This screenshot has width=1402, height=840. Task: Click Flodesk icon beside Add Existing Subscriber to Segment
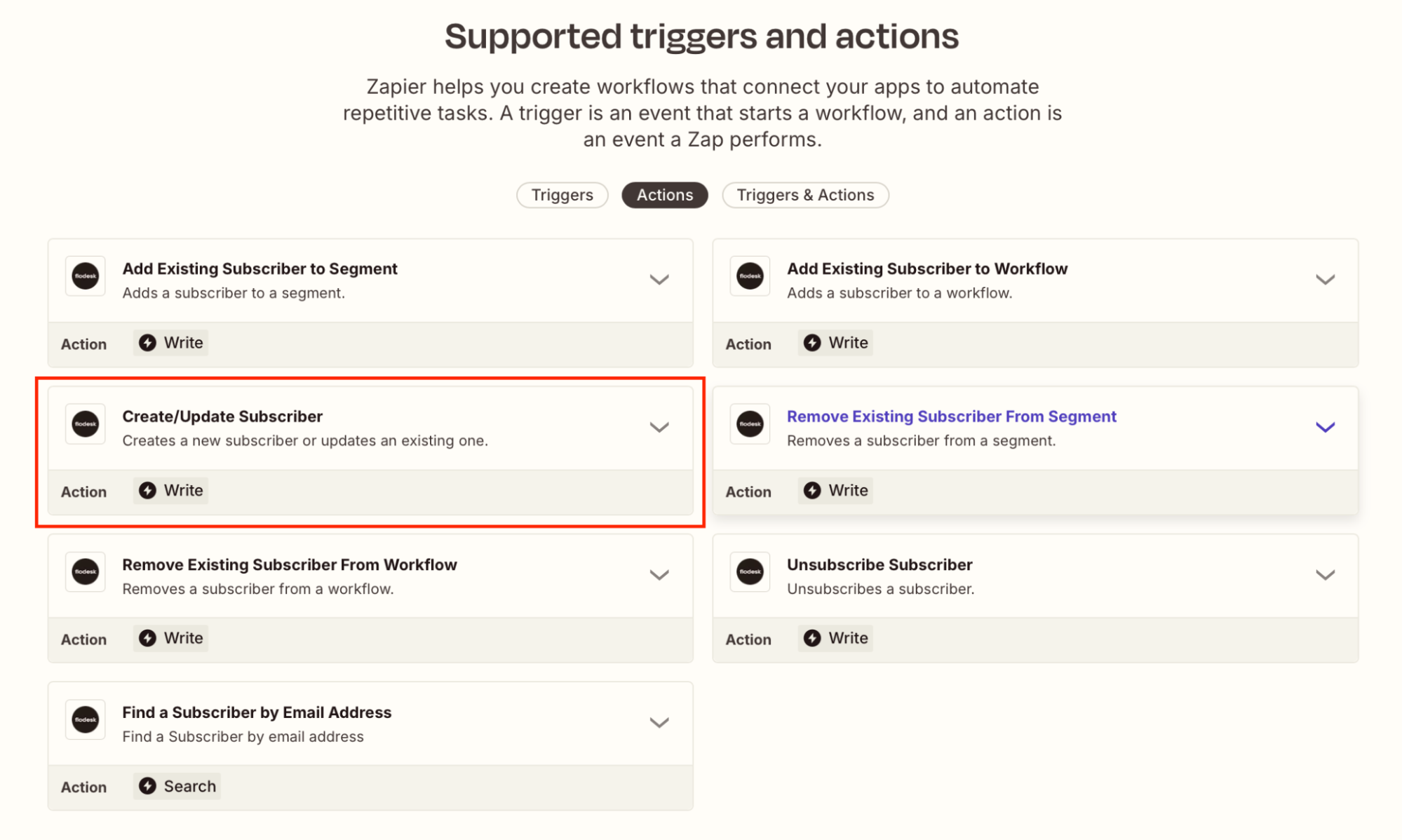(x=86, y=276)
